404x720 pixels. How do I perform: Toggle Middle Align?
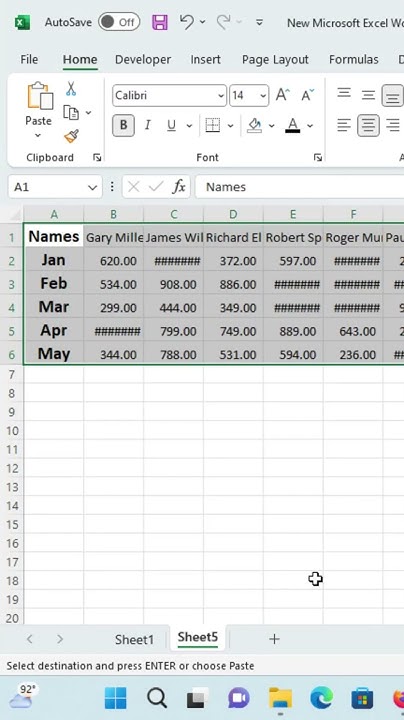tap(368, 95)
